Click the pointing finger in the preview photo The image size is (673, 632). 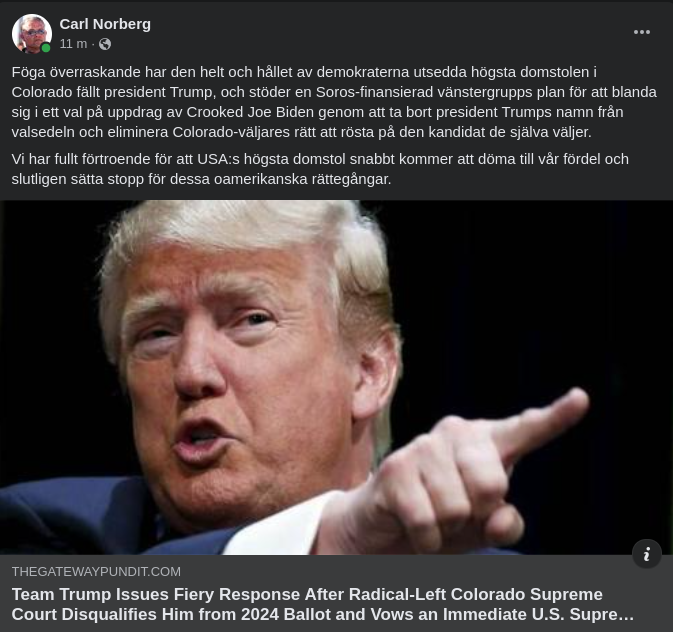(545, 423)
